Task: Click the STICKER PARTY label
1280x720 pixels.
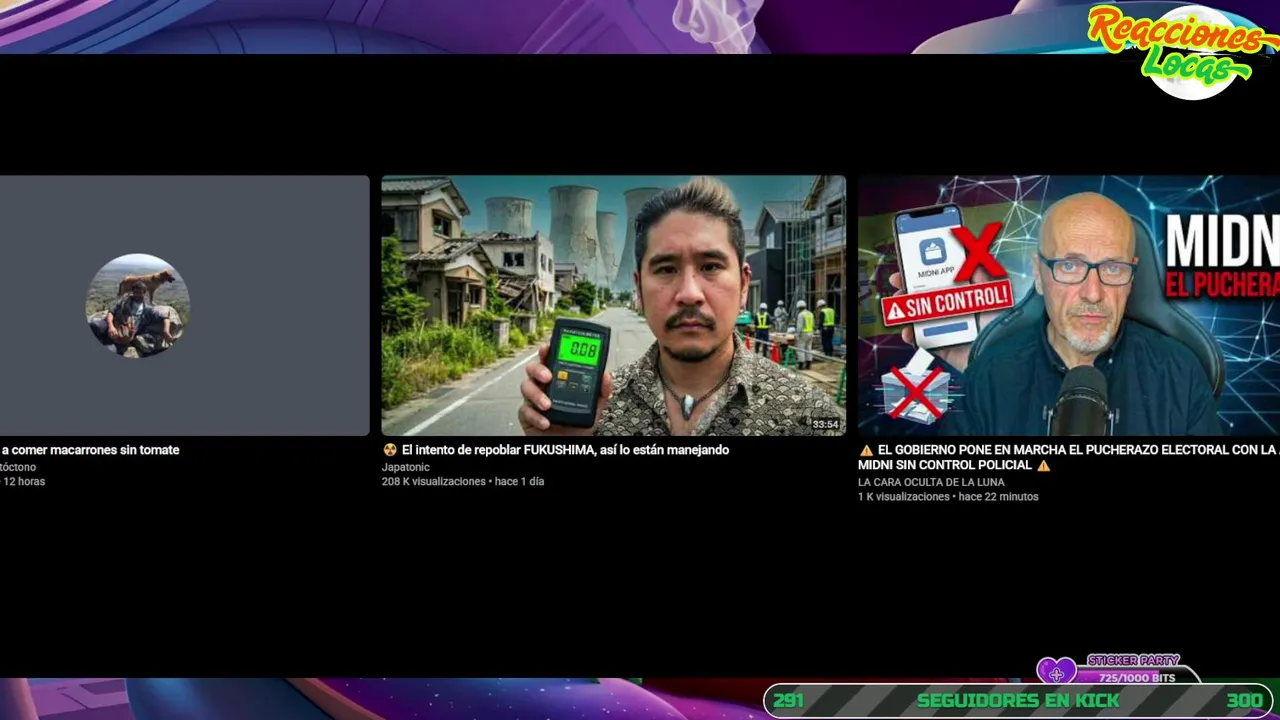Action: 1133,661
